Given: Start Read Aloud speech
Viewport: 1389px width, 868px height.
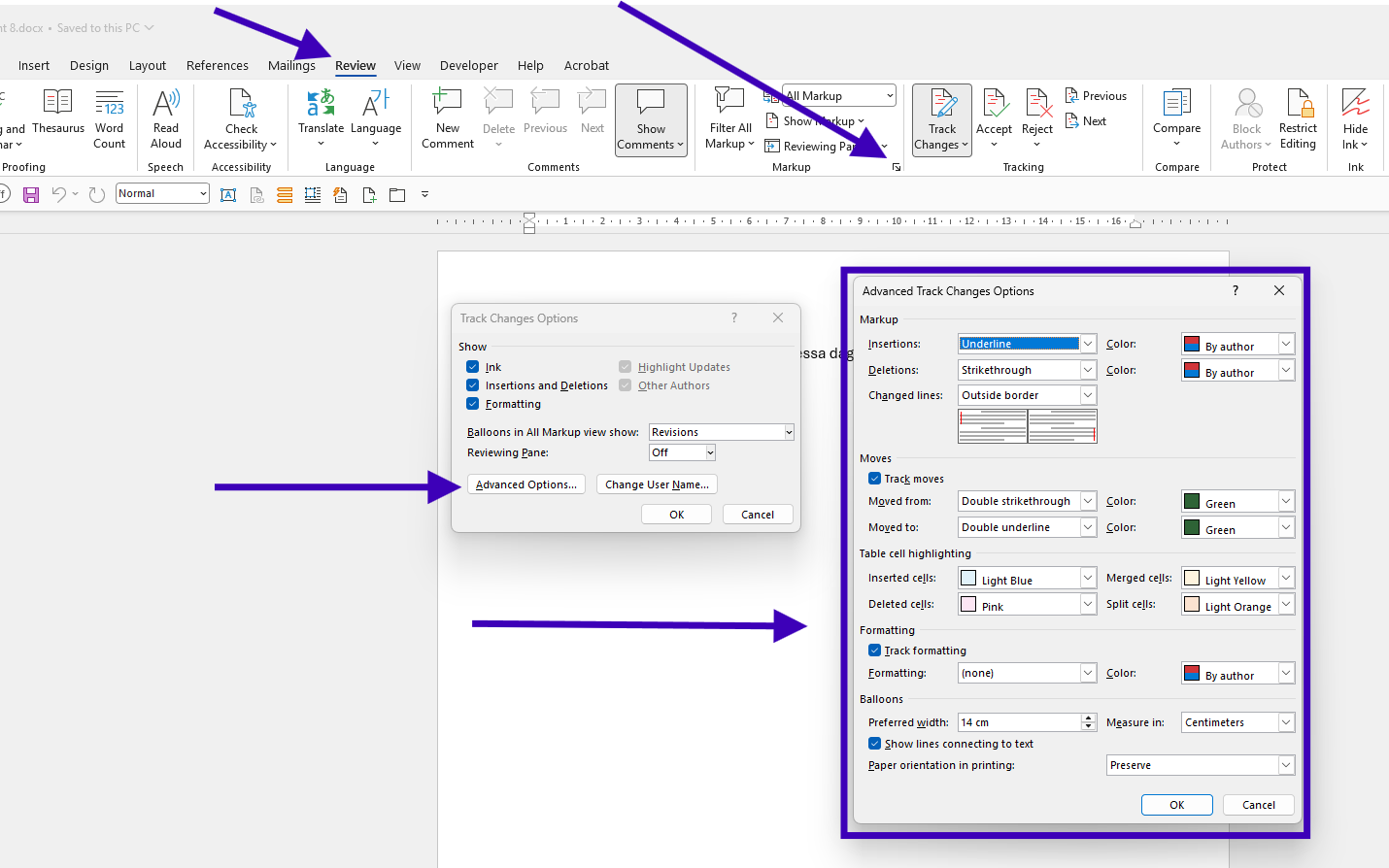Looking at the screenshot, I should point(166,118).
